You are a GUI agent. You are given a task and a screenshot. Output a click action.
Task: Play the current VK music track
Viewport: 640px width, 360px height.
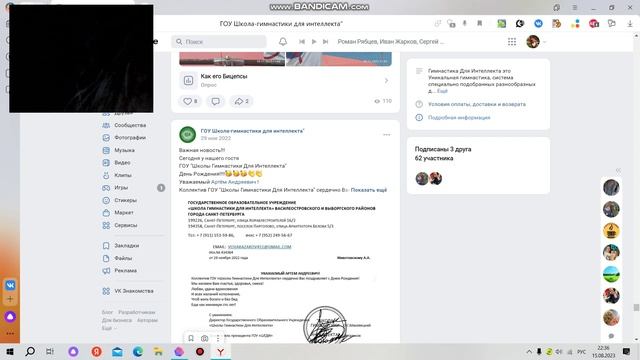[x=314, y=42]
